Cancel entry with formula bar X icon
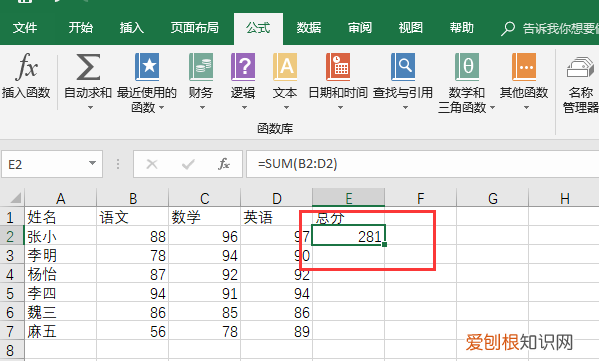The height and width of the screenshot is (361, 599). (x=152, y=164)
